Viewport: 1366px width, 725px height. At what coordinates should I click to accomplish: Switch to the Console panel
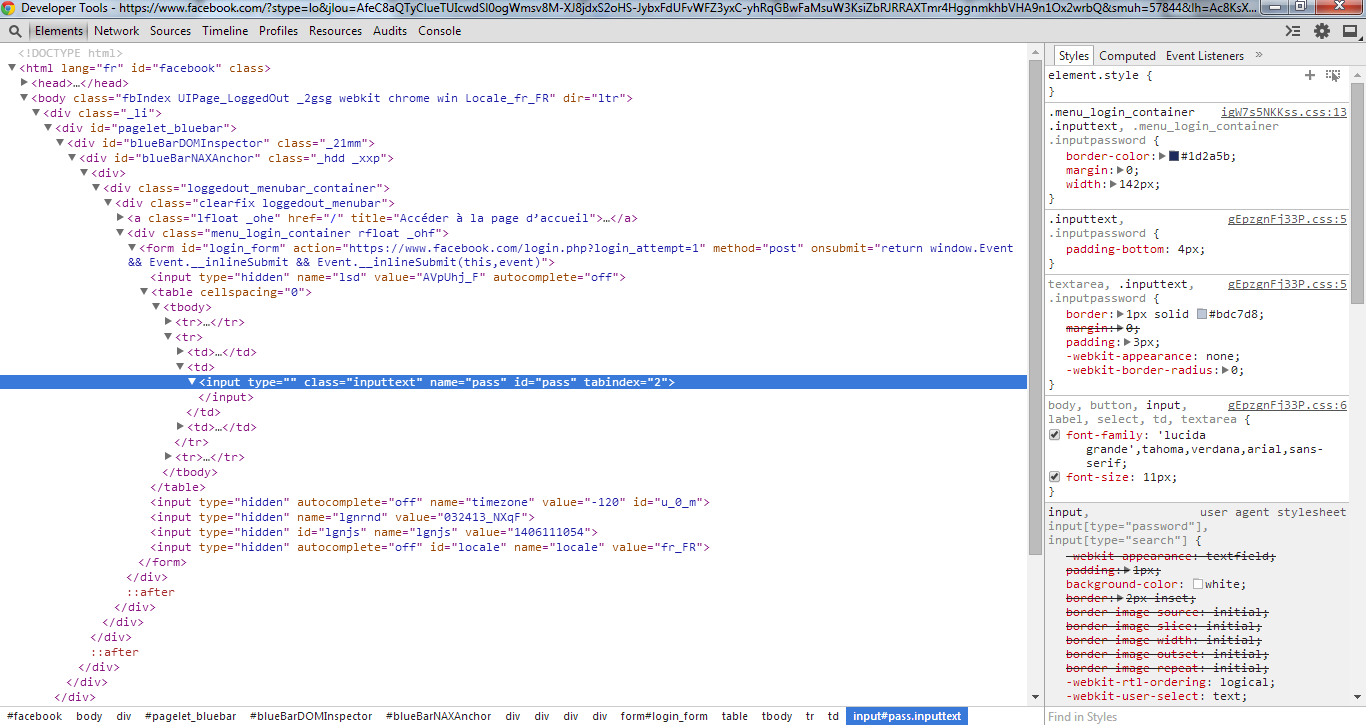pyautogui.click(x=440, y=31)
